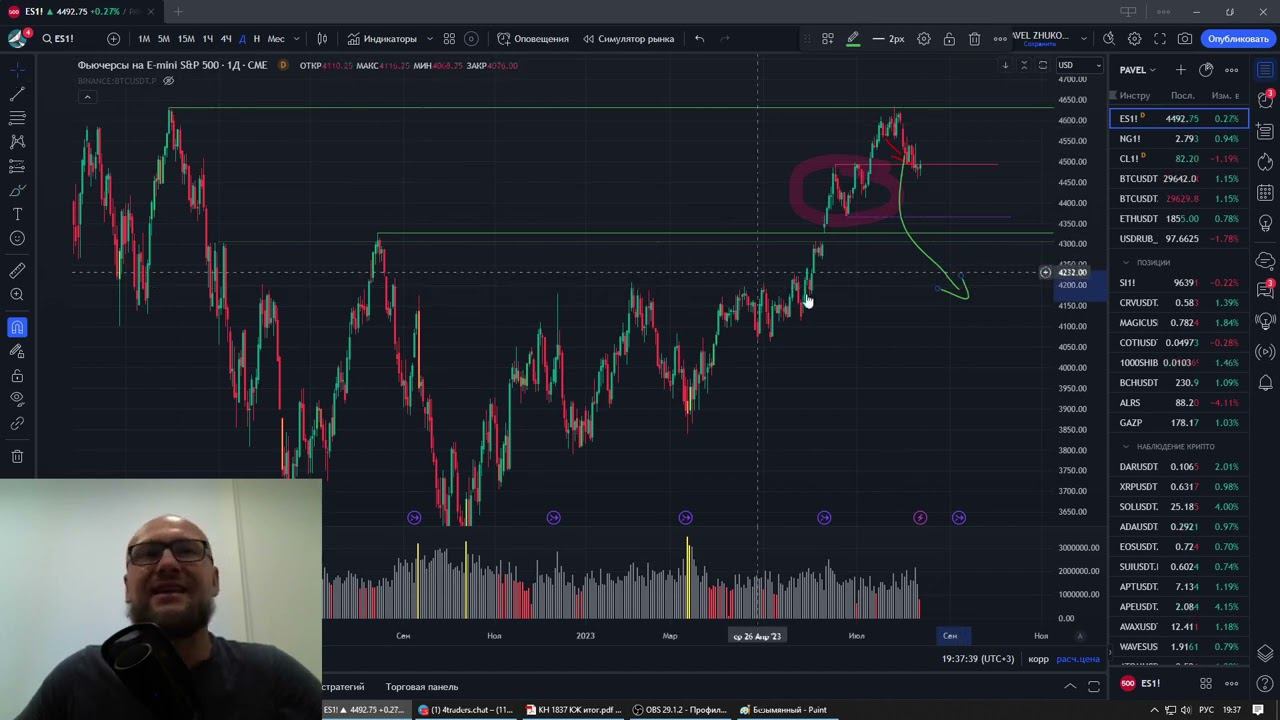Open the line color pencil swatch
Image resolution: width=1280 pixels, height=720 pixels.
[x=853, y=39]
